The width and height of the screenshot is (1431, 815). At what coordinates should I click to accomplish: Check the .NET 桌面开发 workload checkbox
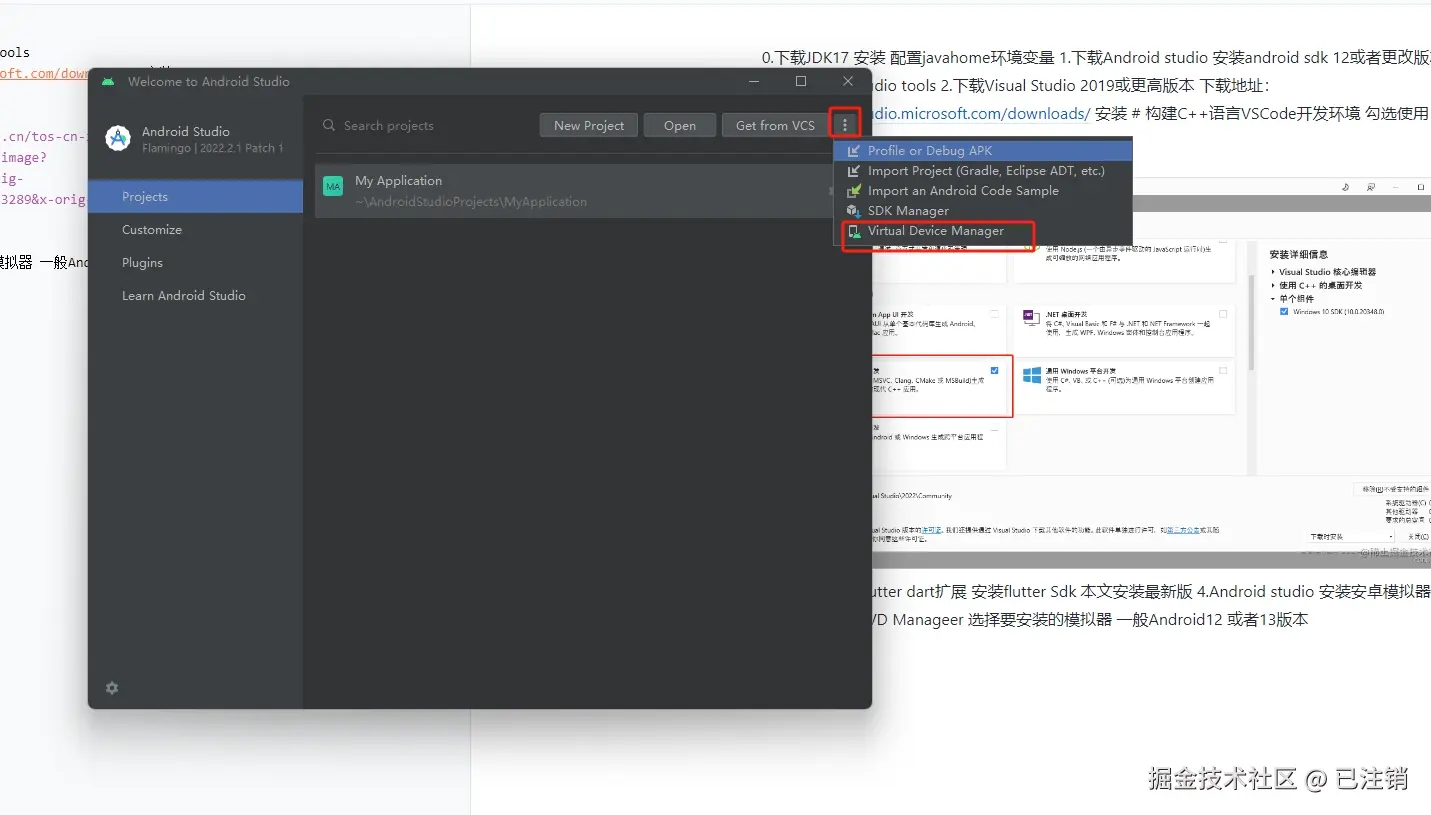(x=1223, y=314)
